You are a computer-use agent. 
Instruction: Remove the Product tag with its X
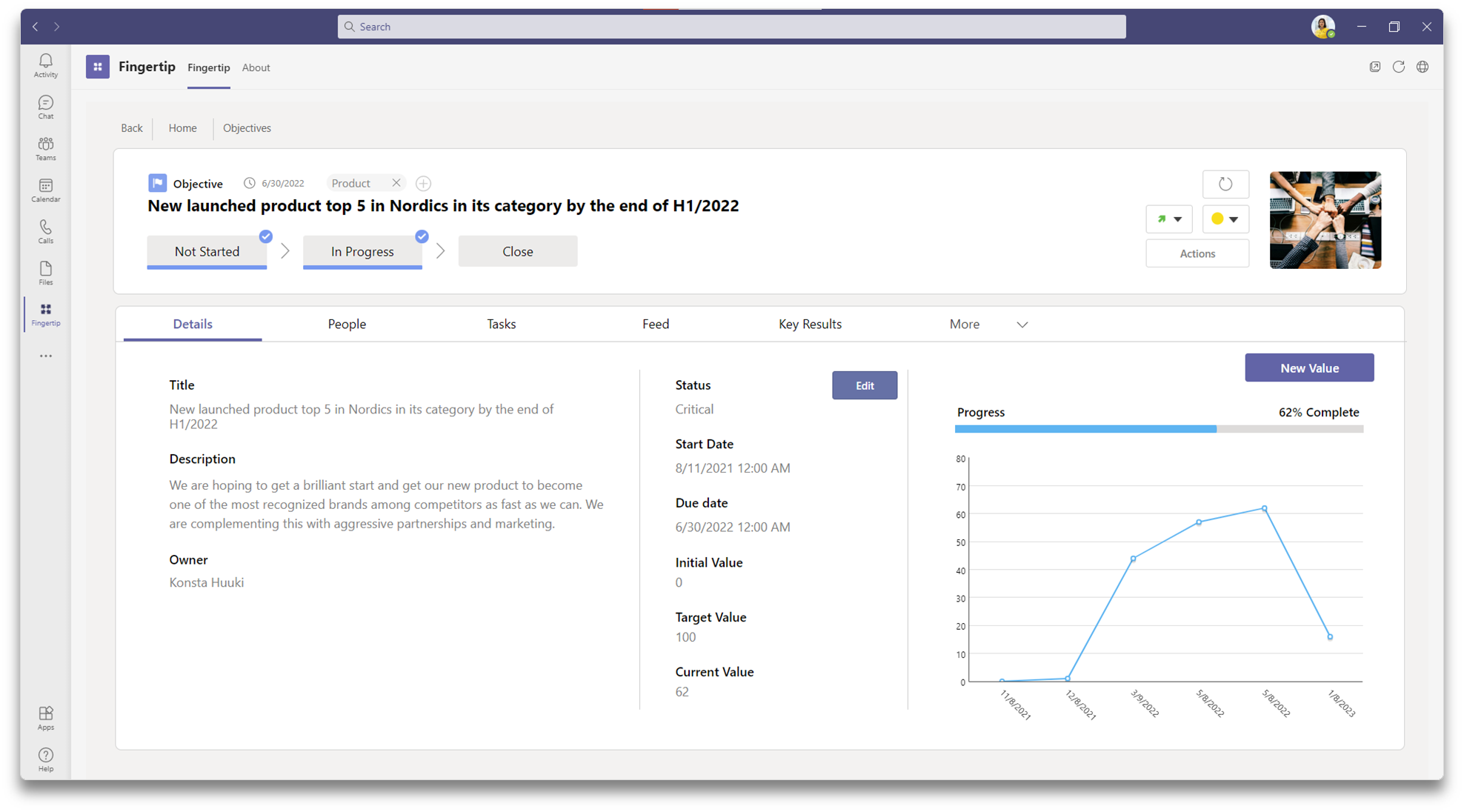(396, 182)
